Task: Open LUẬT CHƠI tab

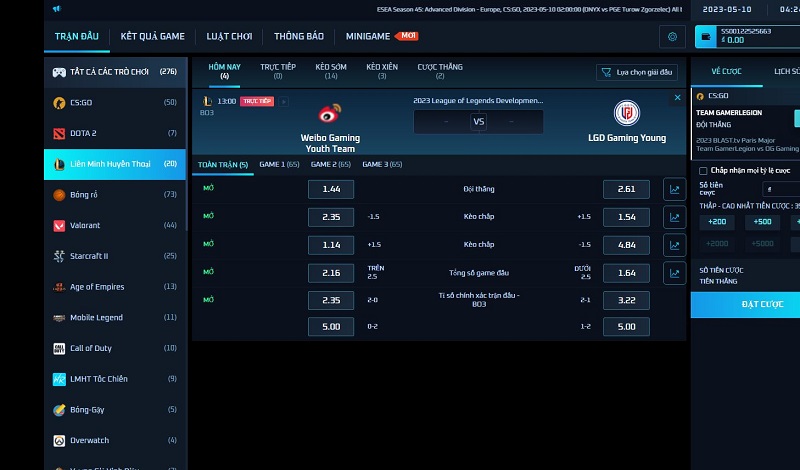Action: (x=229, y=36)
